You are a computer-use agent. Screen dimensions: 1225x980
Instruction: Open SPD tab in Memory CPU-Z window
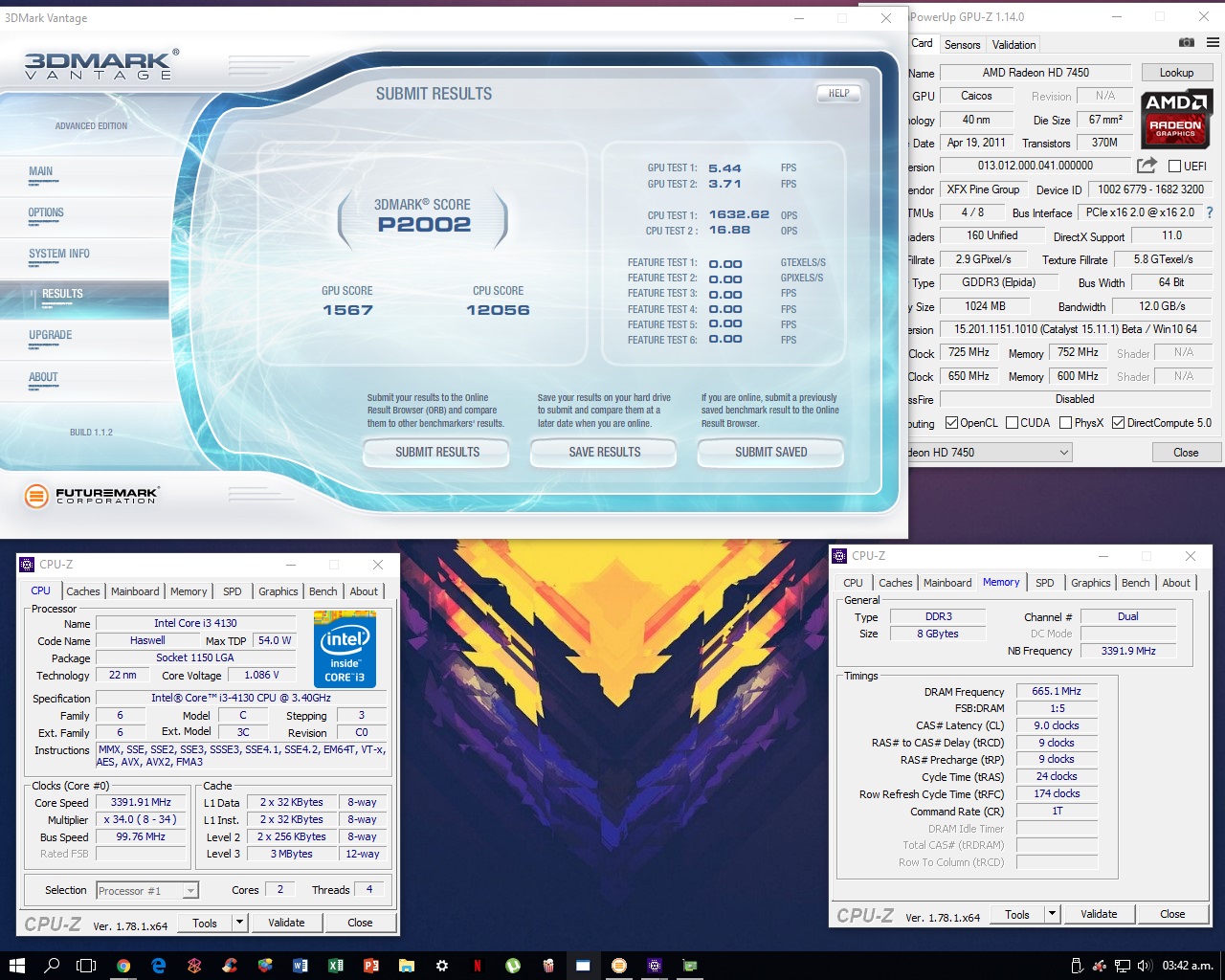click(x=1045, y=583)
